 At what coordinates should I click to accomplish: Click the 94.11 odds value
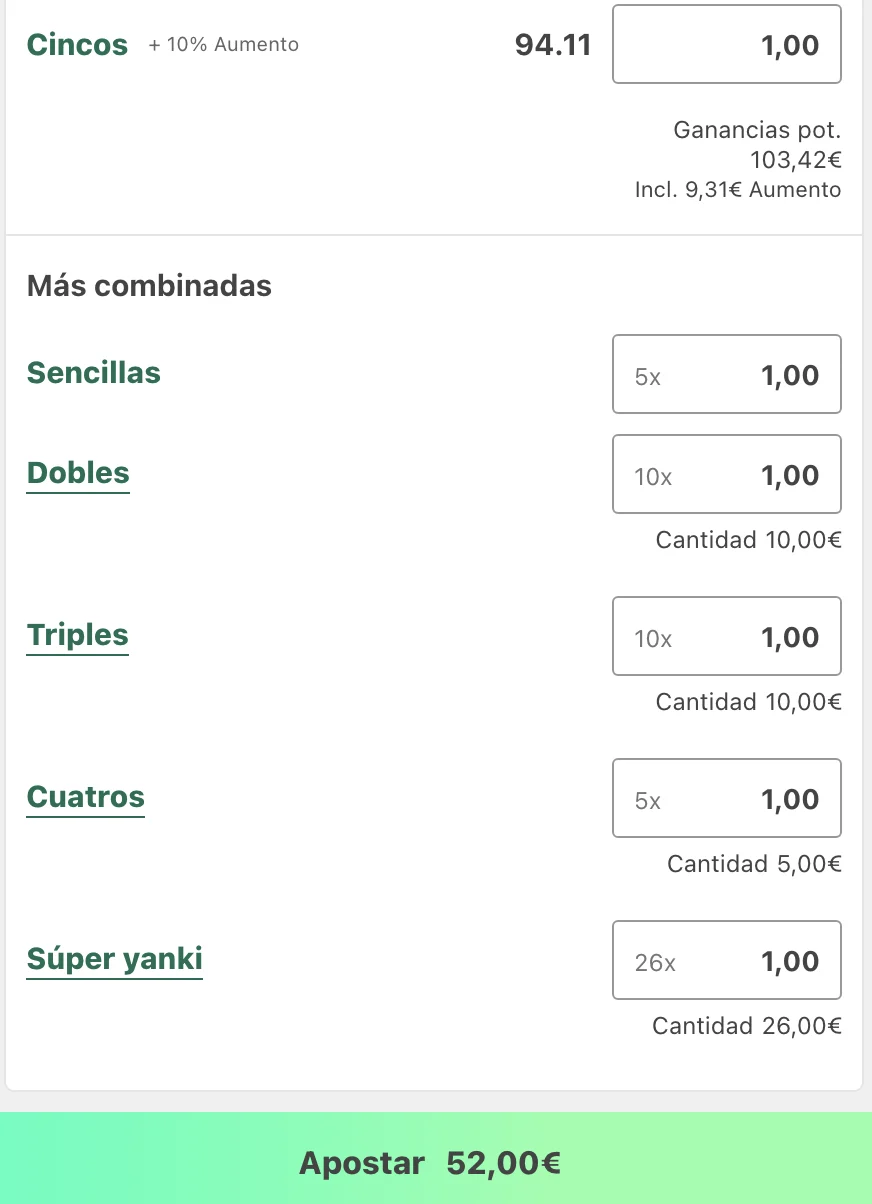[553, 45]
